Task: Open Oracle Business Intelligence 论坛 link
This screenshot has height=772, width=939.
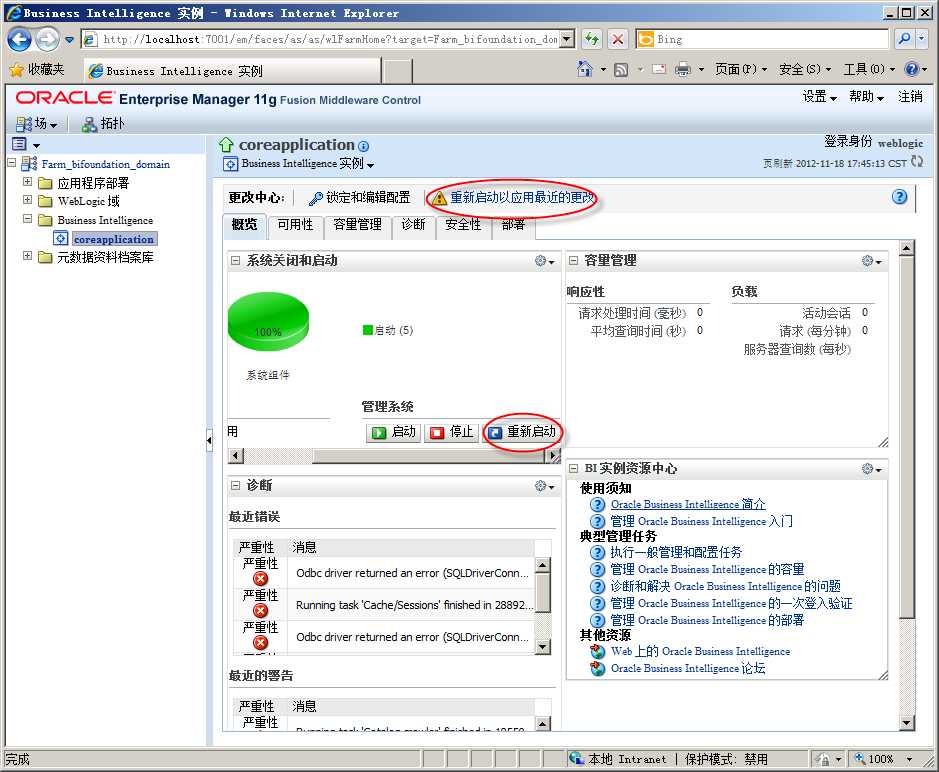Action: [x=687, y=668]
